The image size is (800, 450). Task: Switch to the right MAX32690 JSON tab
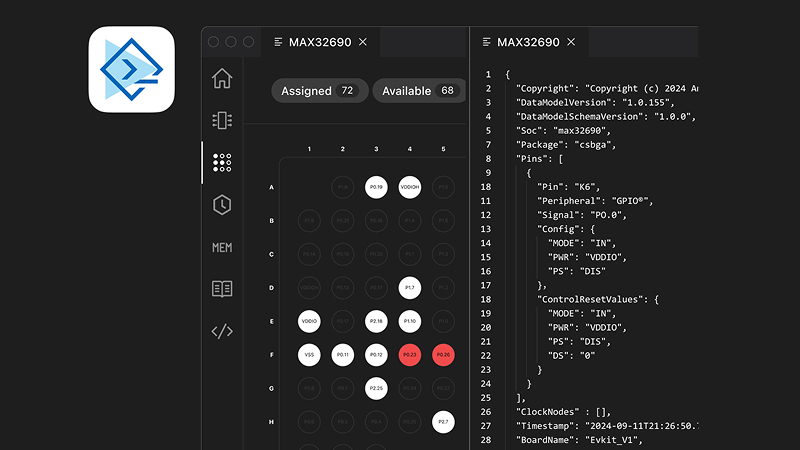[527, 42]
